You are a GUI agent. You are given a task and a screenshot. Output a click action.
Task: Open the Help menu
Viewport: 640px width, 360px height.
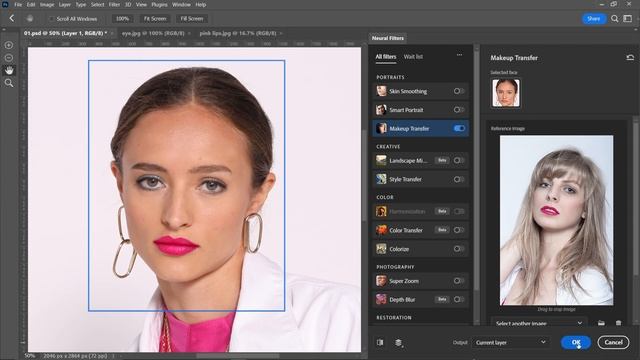click(200, 4)
